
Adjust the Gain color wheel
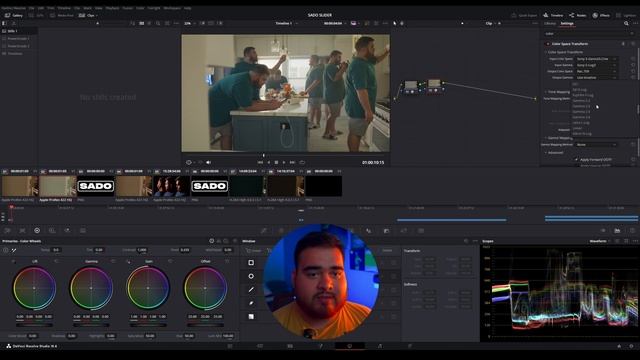148,288
